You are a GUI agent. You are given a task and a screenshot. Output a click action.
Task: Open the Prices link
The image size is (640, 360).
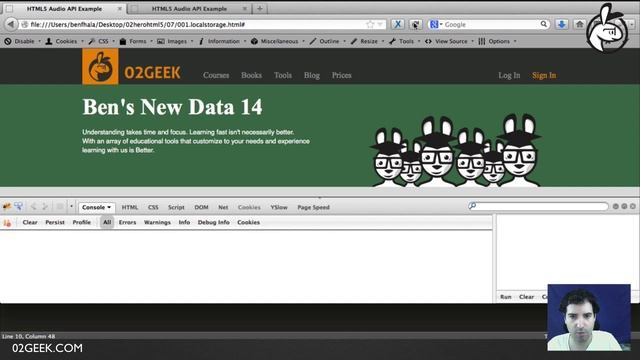click(x=342, y=75)
